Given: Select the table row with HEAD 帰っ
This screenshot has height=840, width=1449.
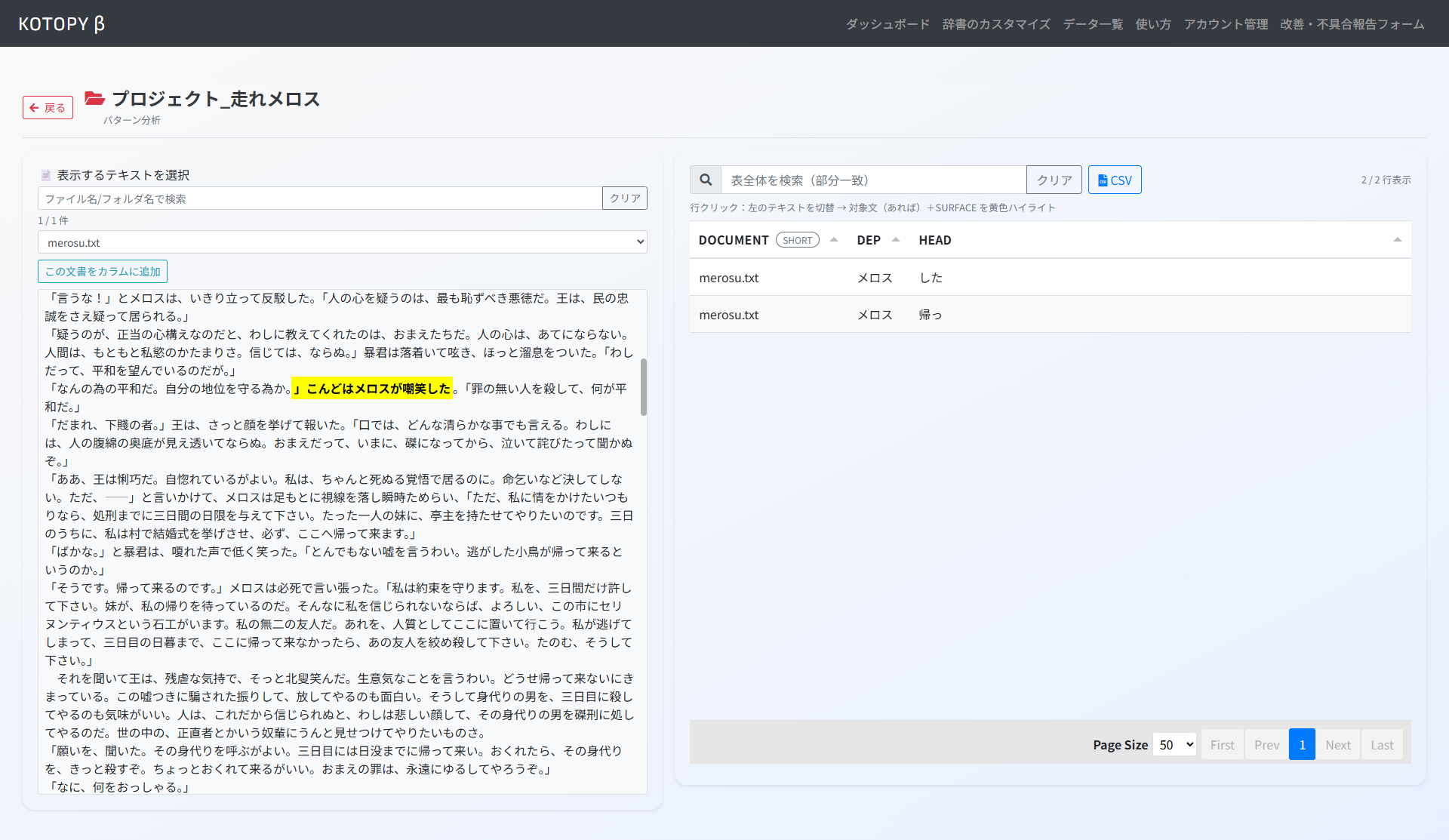Looking at the screenshot, I should pyautogui.click(x=1049, y=315).
